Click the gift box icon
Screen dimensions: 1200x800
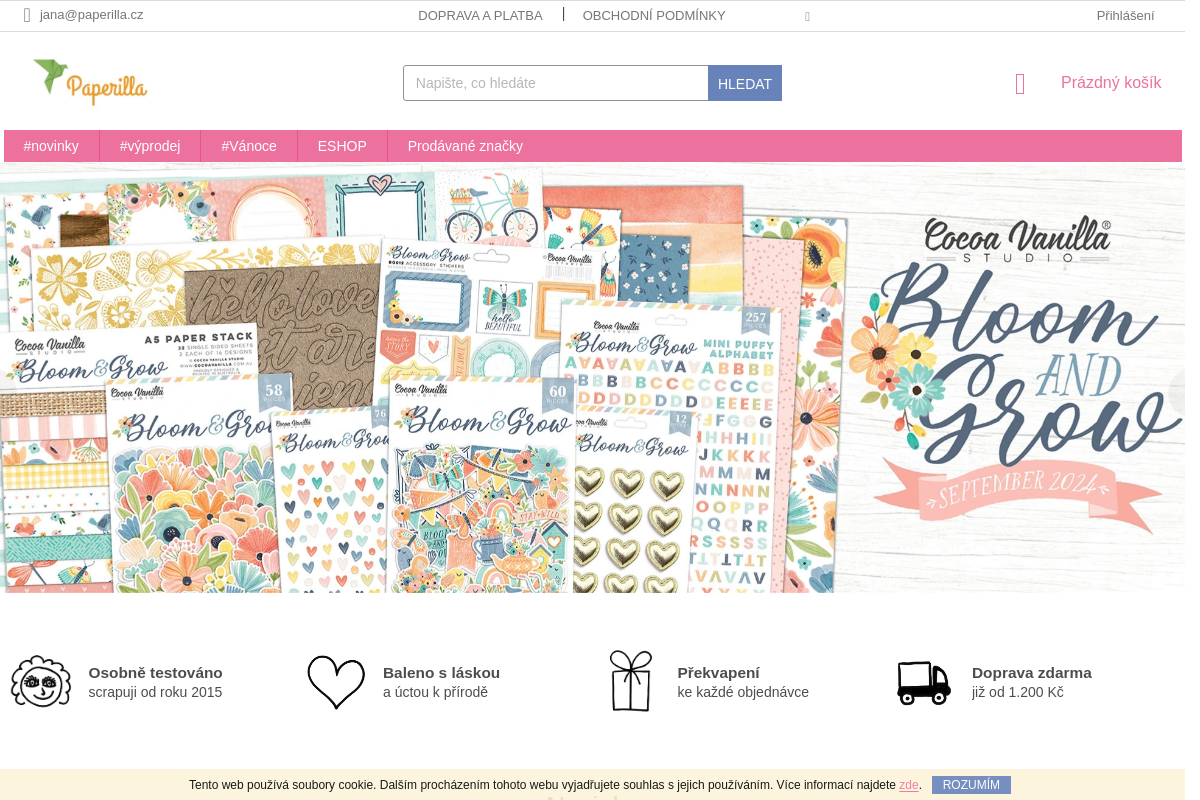(x=631, y=681)
